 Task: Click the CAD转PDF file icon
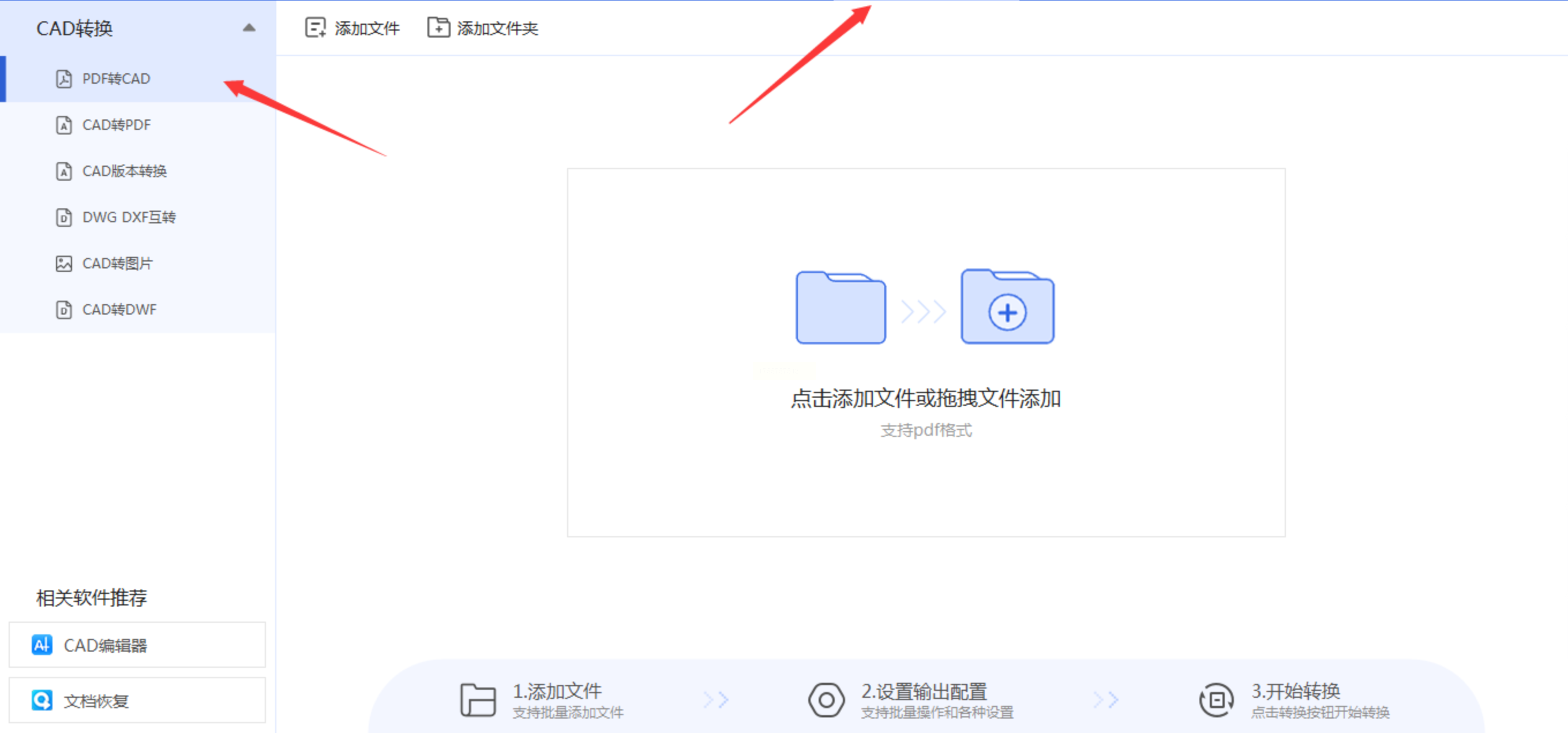(x=64, y=125)
